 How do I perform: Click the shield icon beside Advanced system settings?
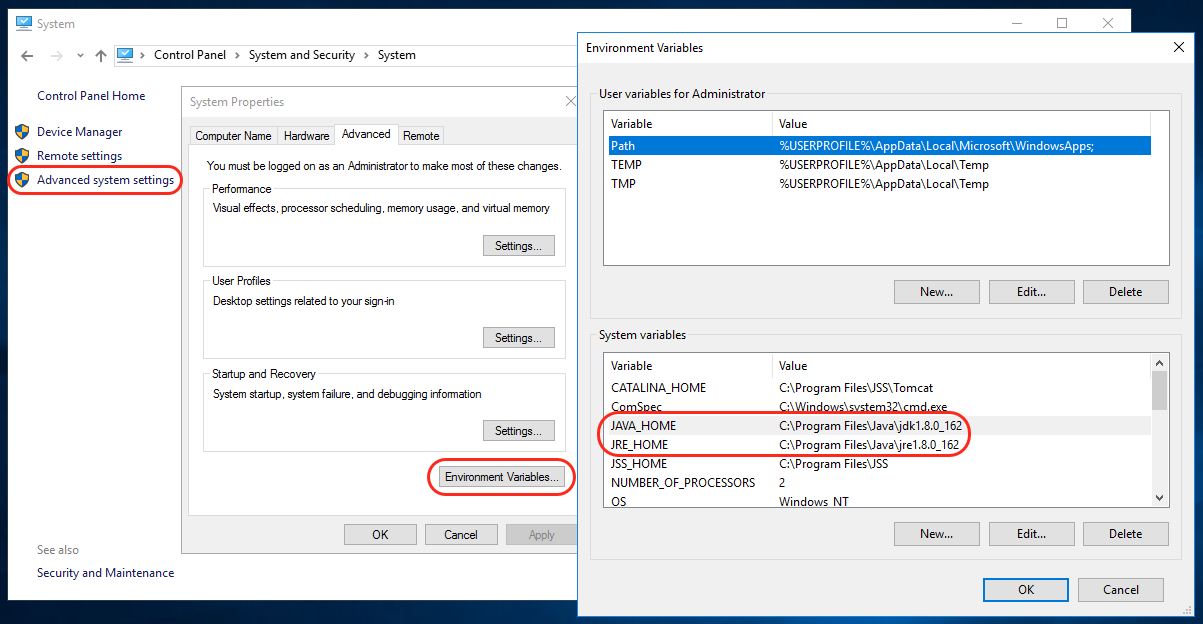tap(22, 180)
